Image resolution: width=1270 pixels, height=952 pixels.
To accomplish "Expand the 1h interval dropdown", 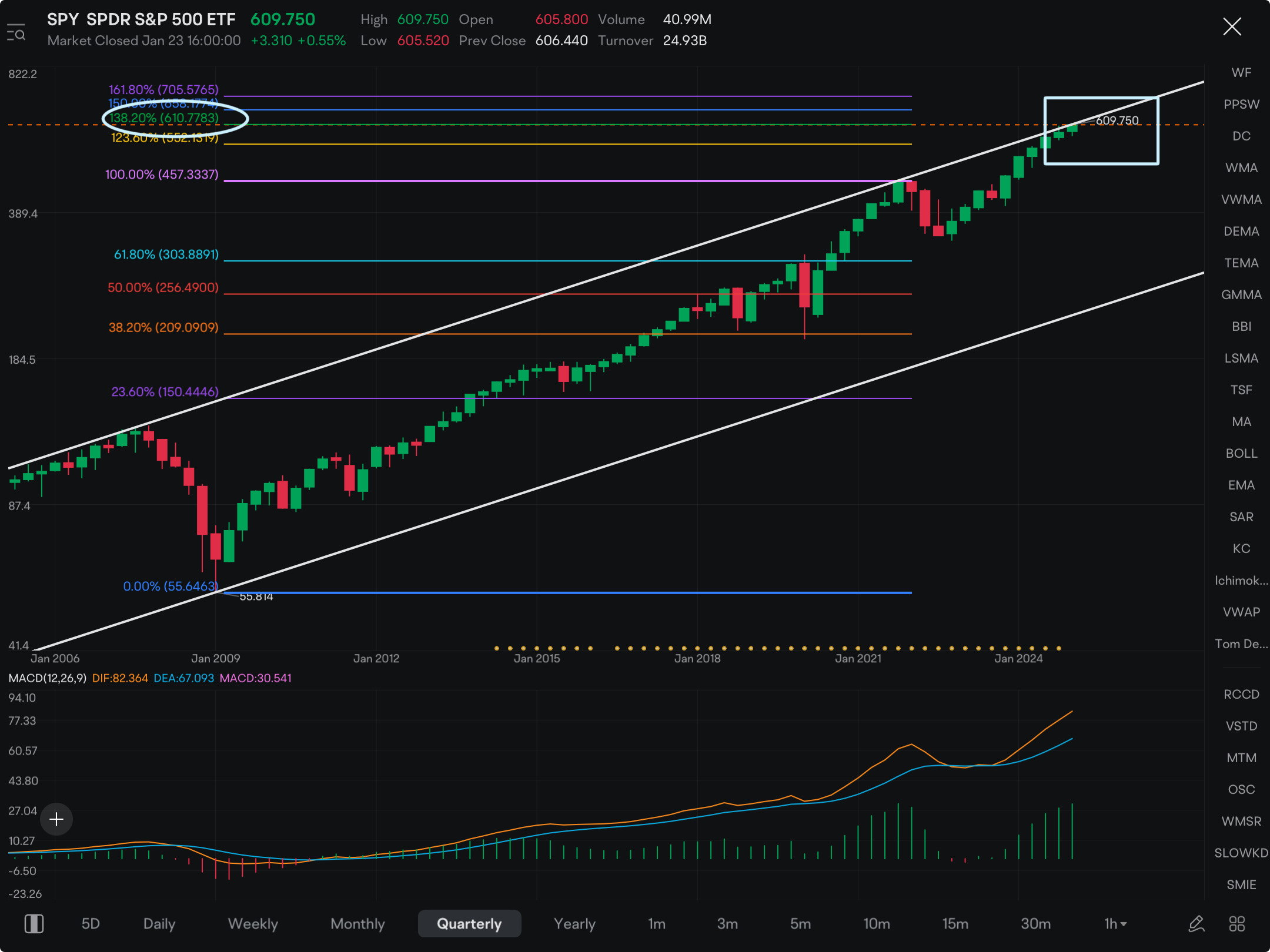I will pyautogui.click(x=1115, y=924).
